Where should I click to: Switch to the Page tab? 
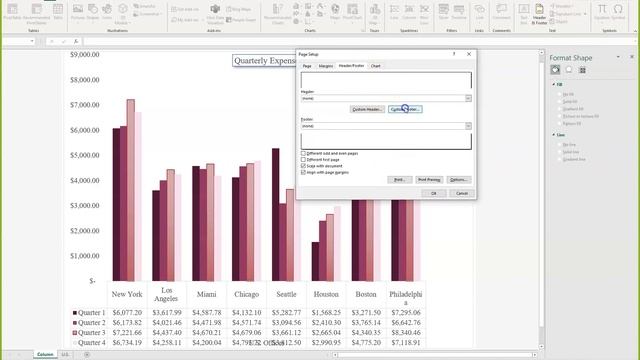point(307,66)
